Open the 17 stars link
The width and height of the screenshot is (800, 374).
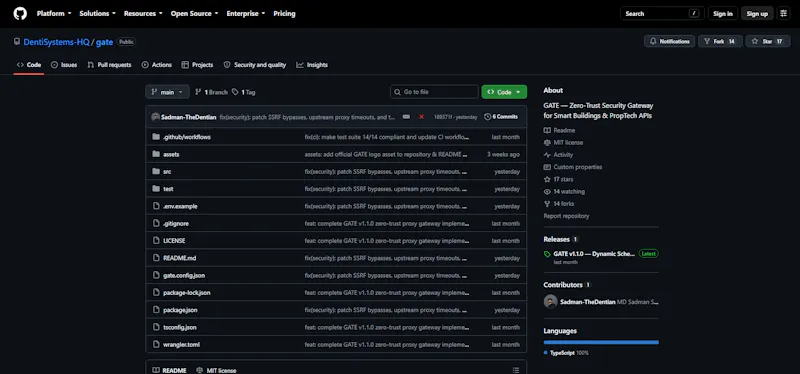[558, 180]
